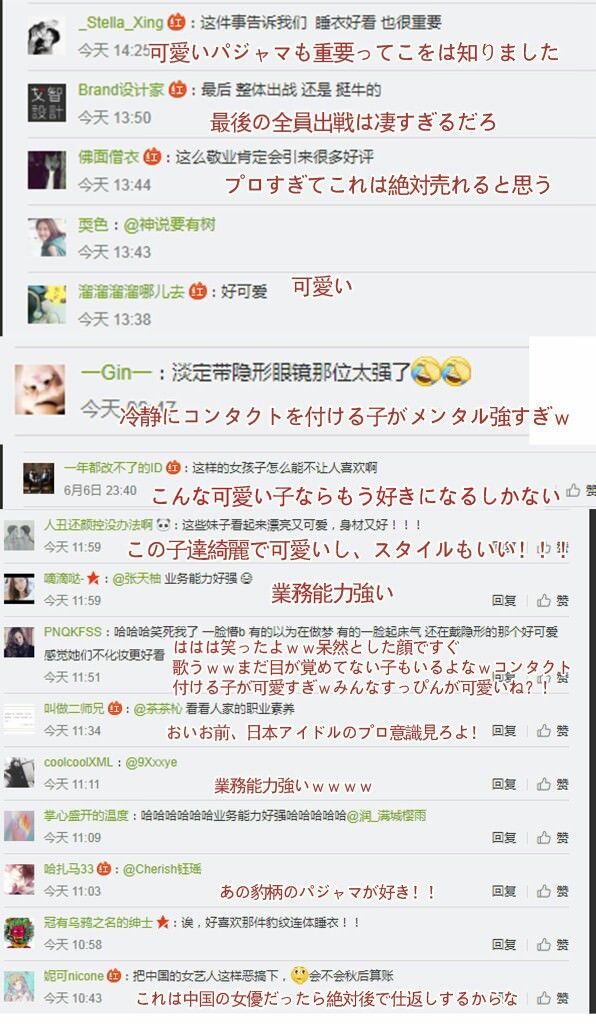Like the 一年都改不了的ID comment
Image resolution: width=596 pixels, height=1024 pixels.
click(x=573, y=490)
